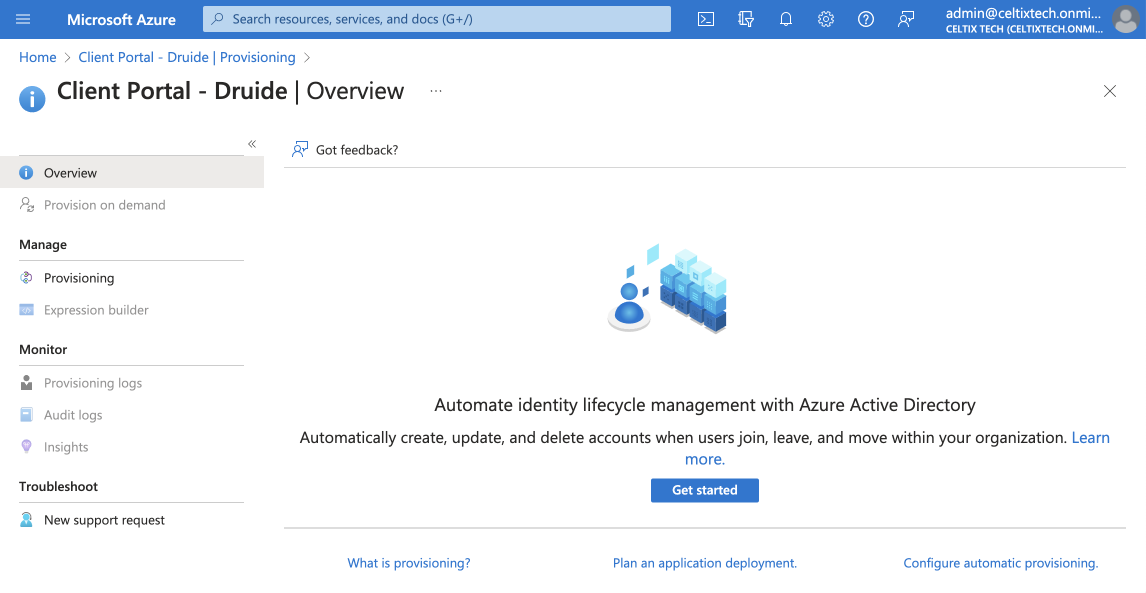1146x593 pixels.
Task: Click the Get started button
Action: pyautogui.click(x=705, y=490)
